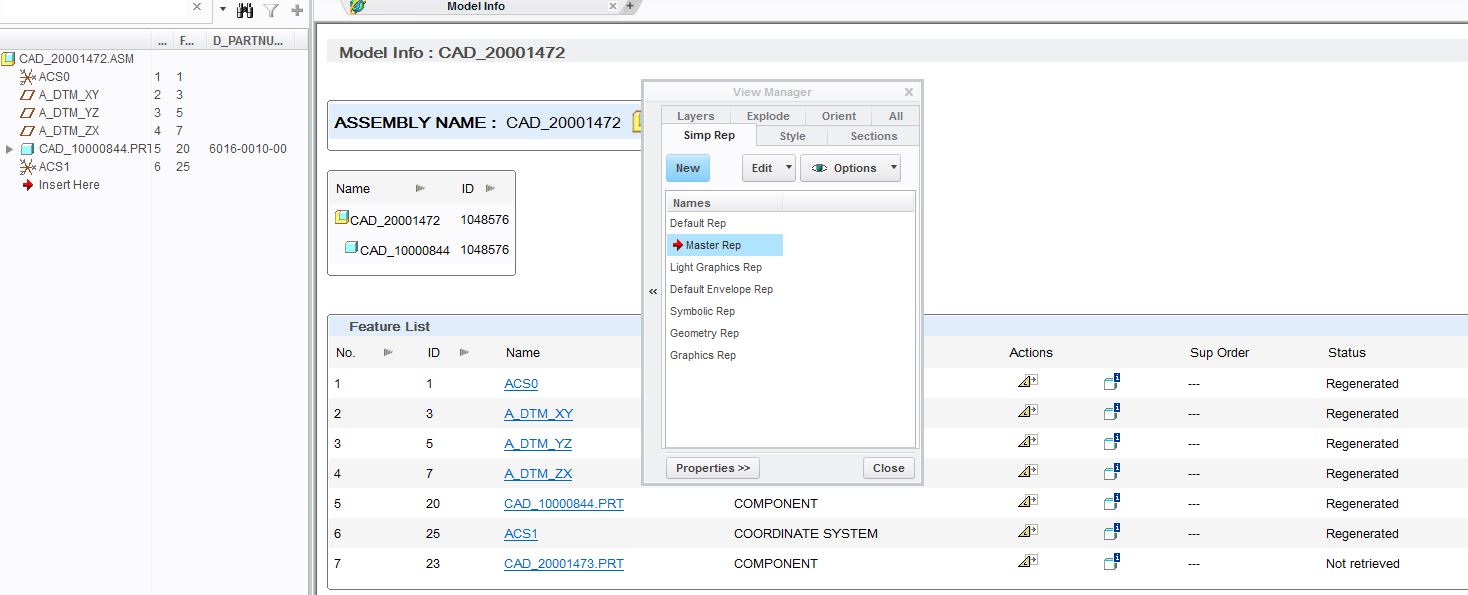Close View Manager with title bar X
The image size is (1468, 595).
908,92
